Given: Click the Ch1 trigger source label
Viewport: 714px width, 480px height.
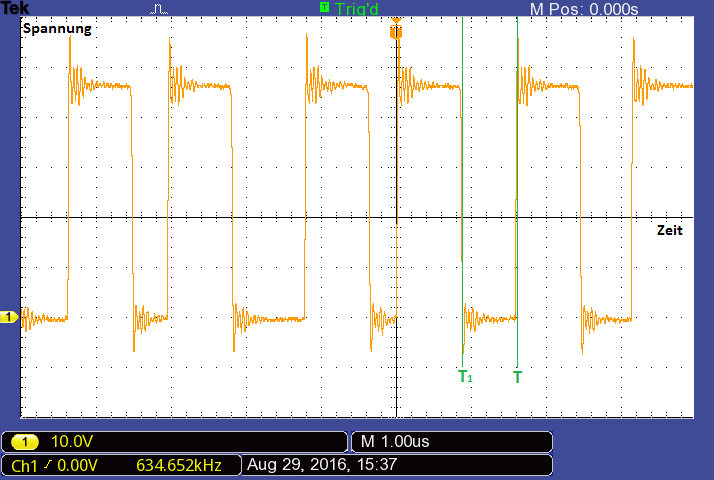Looking at the screenshot, I should tap(24, 466).
